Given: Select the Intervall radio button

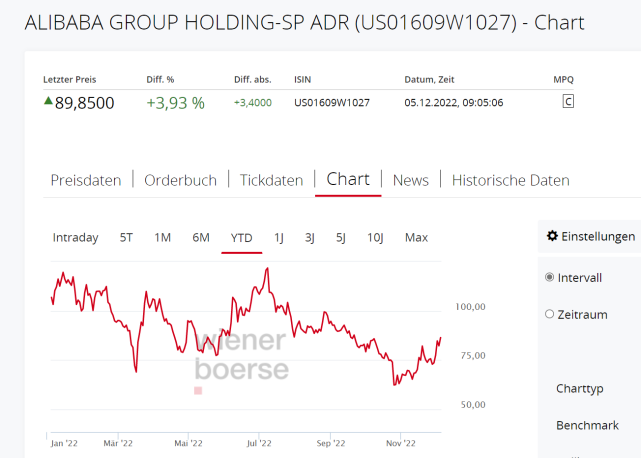Looking at the screenshot, I should tap(549, 277).
